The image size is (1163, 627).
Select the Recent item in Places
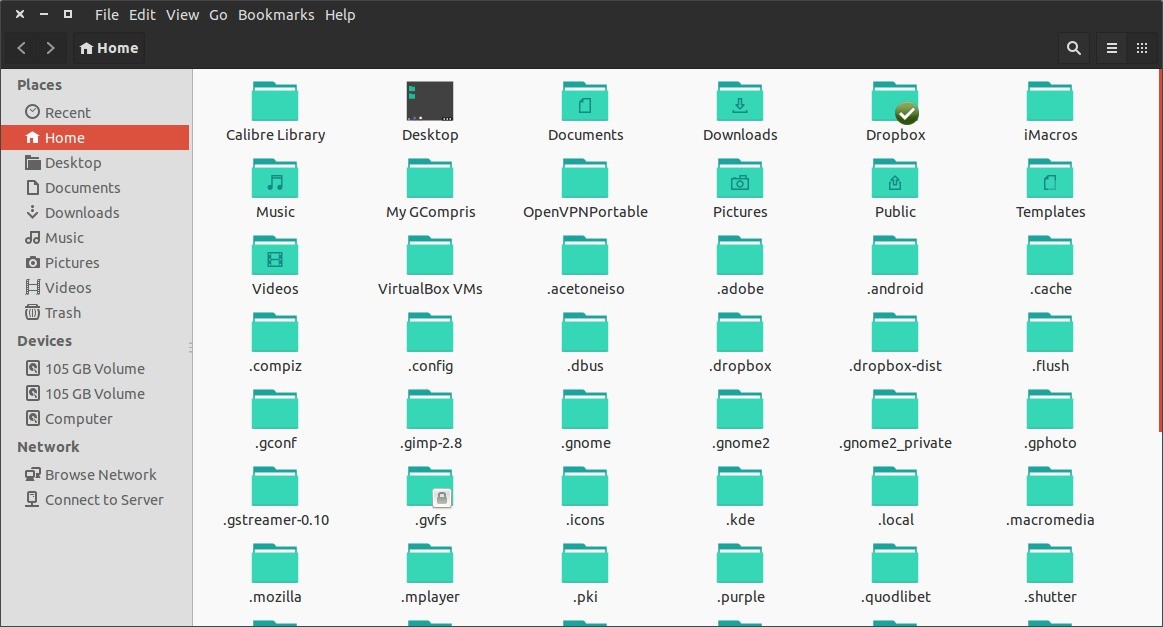(x=68, y=112)
